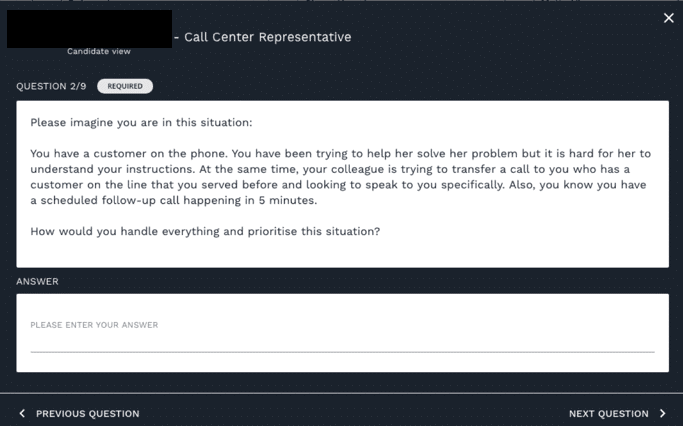
Task: Select the QUESTION 2/9 counter label
Action: [51, 86]
